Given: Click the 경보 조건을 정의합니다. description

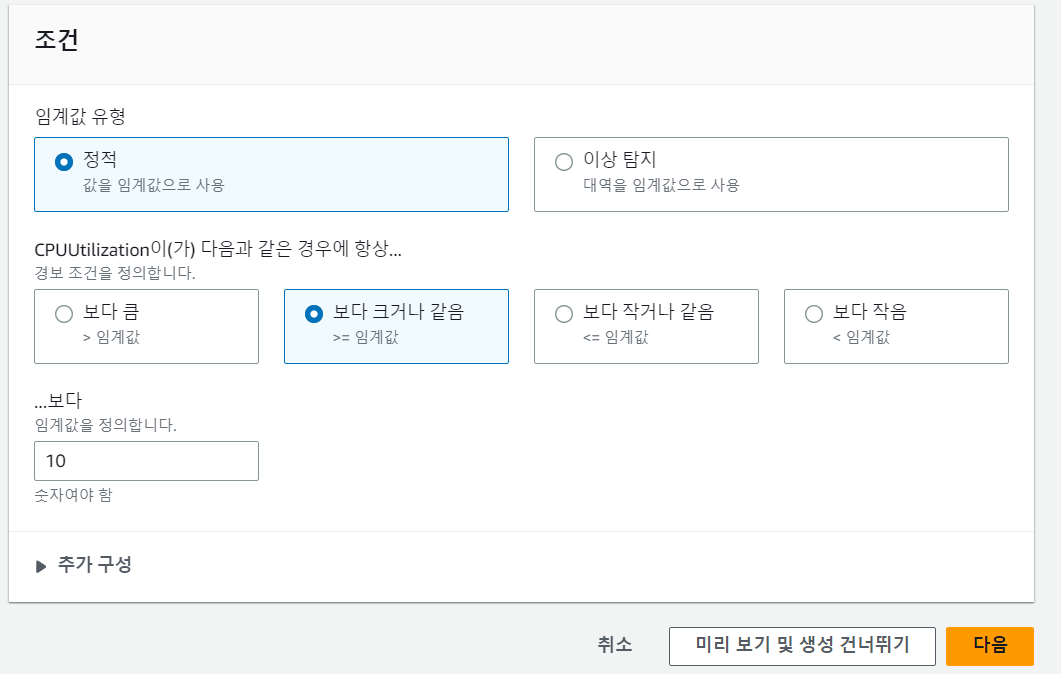Looking at the screenshot, I should 115,273.
